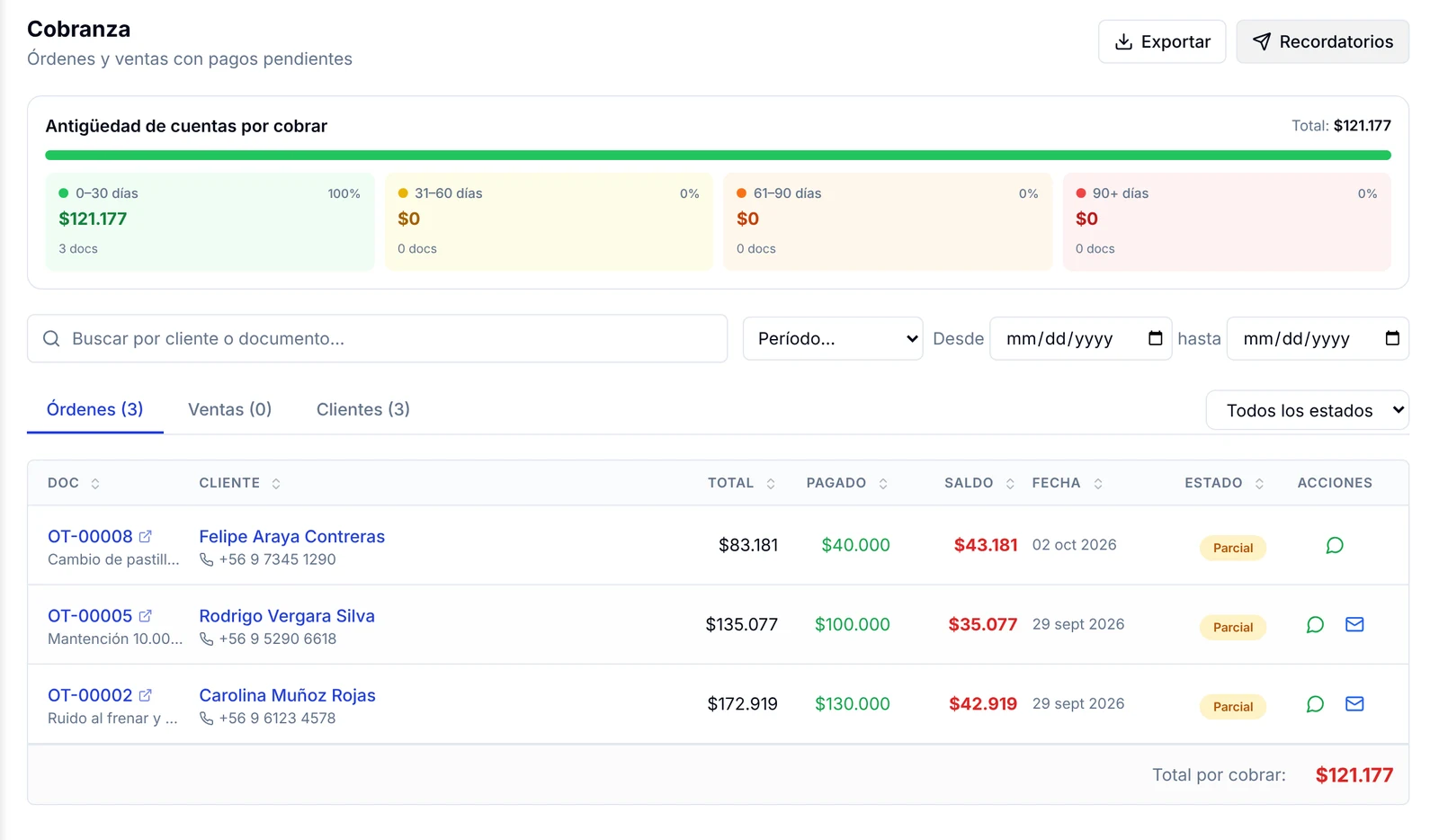This screenshot has height=840, width=1439.
Task: Select the 61–90 días aging card
Action: click(x=888, y=221)
